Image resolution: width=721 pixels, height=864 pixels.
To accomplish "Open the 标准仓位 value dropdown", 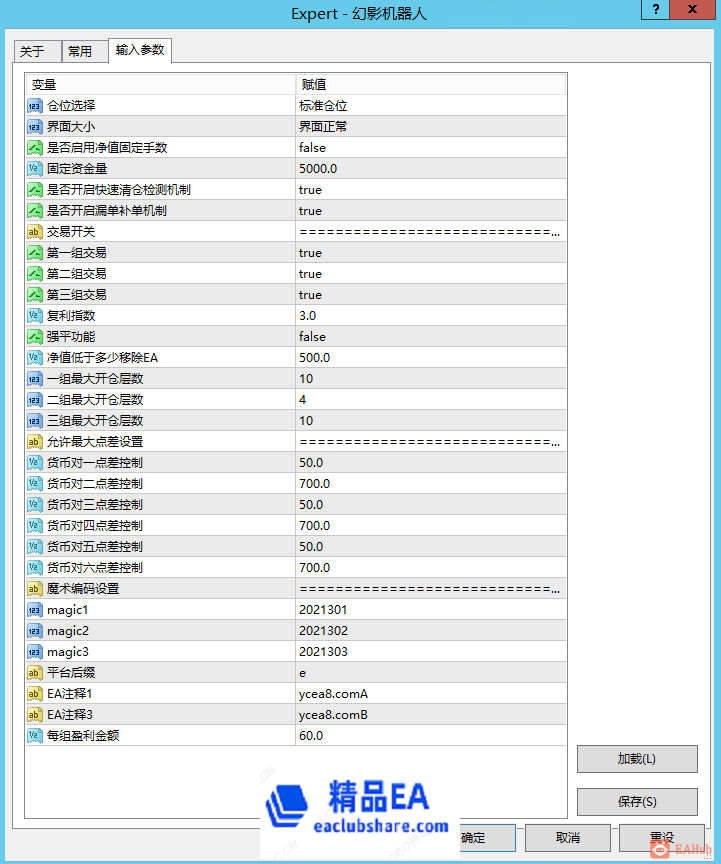I will [x=431, y=106].
